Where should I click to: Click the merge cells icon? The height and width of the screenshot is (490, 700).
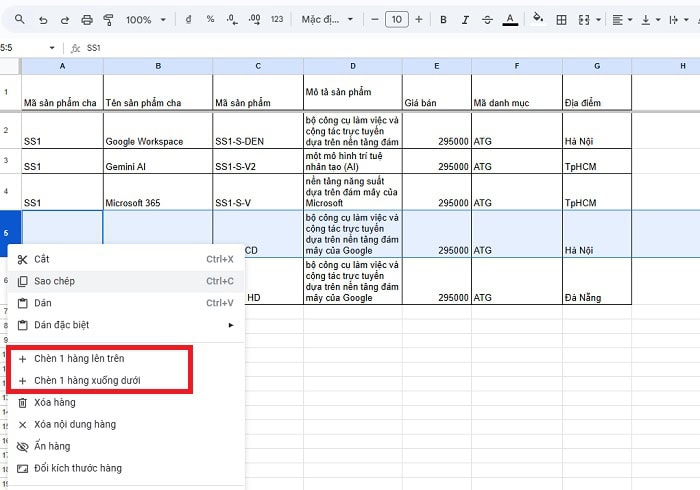click(x=584, y=20)
